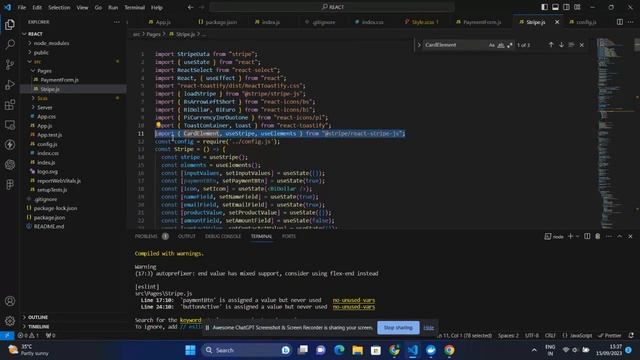Open Customize Layout button
Viewport: 640px width, 360px height.
(x=577, y=7)
